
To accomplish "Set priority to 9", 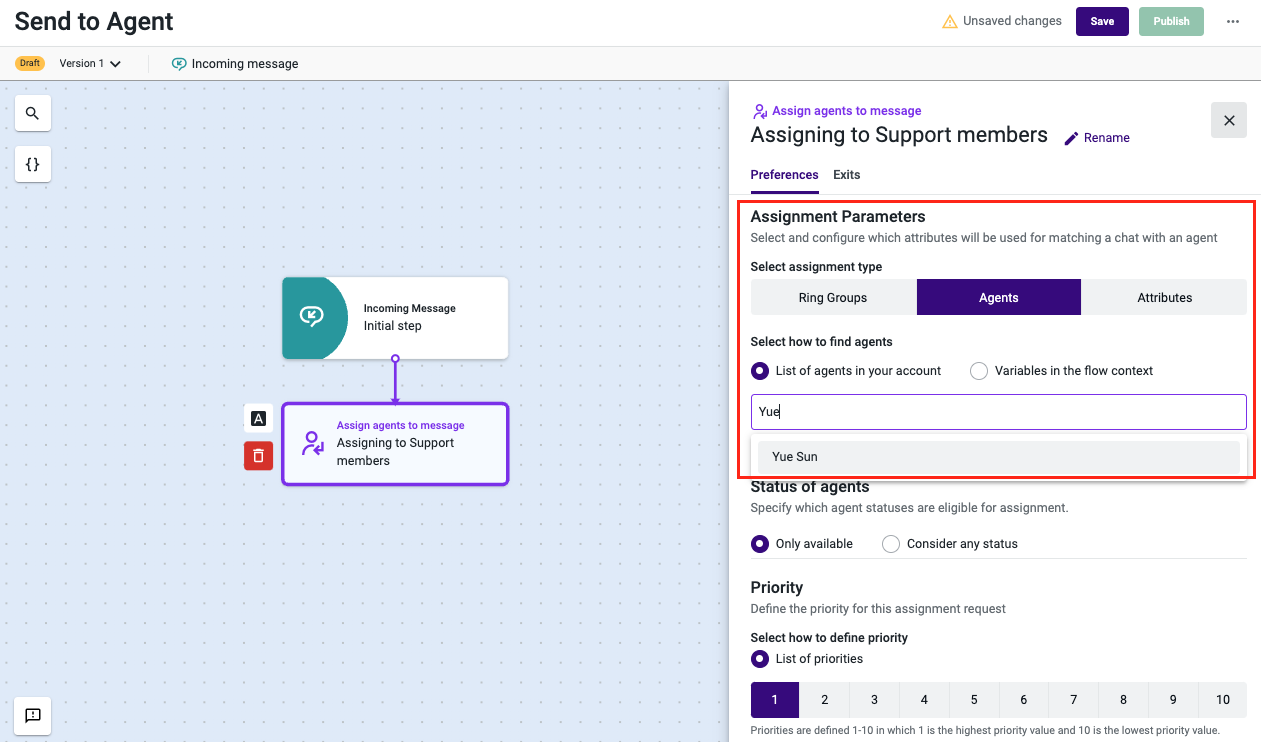I will pyautogui.click(x=1173, y=700).
